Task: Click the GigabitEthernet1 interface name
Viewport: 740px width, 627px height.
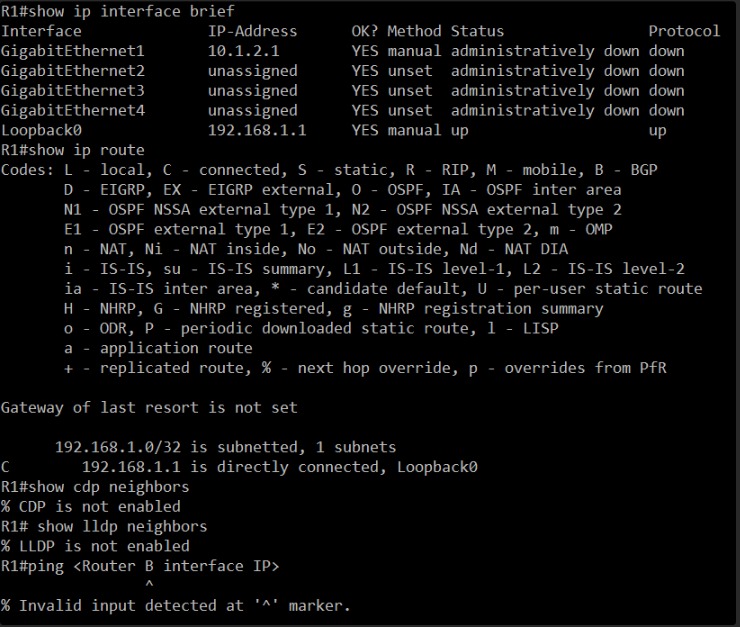Action: (73, 51)
